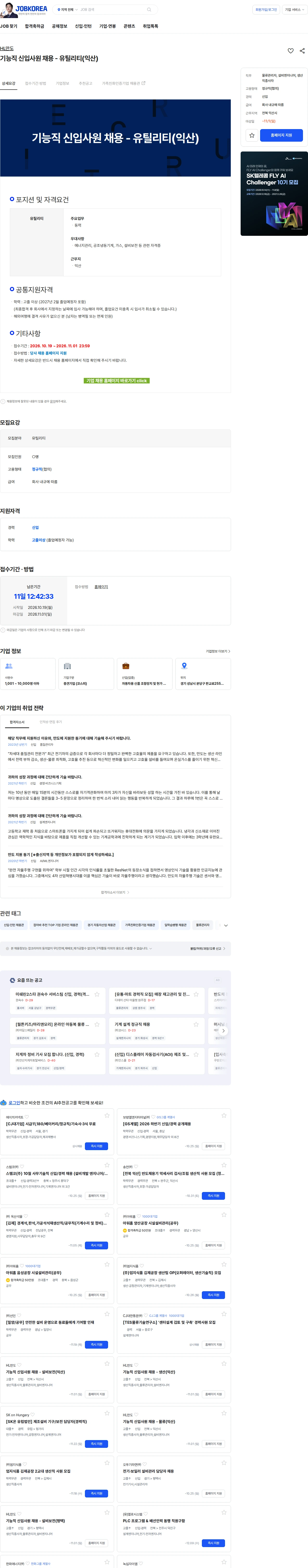Click the 로그인 link above AI추천공고

pyautogui.click(x=14, y=1103)
